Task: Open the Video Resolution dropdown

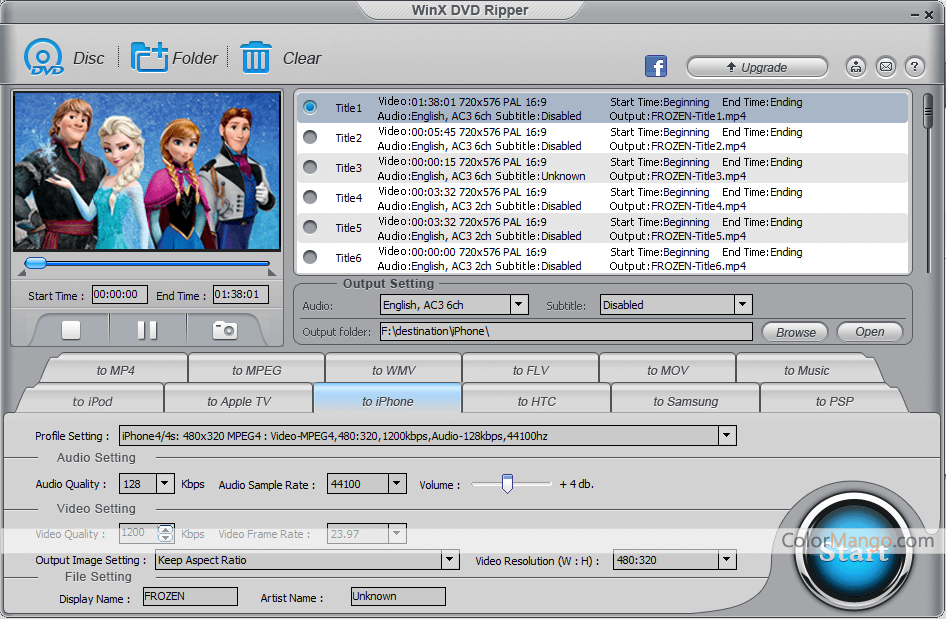Action: point(727,560)
